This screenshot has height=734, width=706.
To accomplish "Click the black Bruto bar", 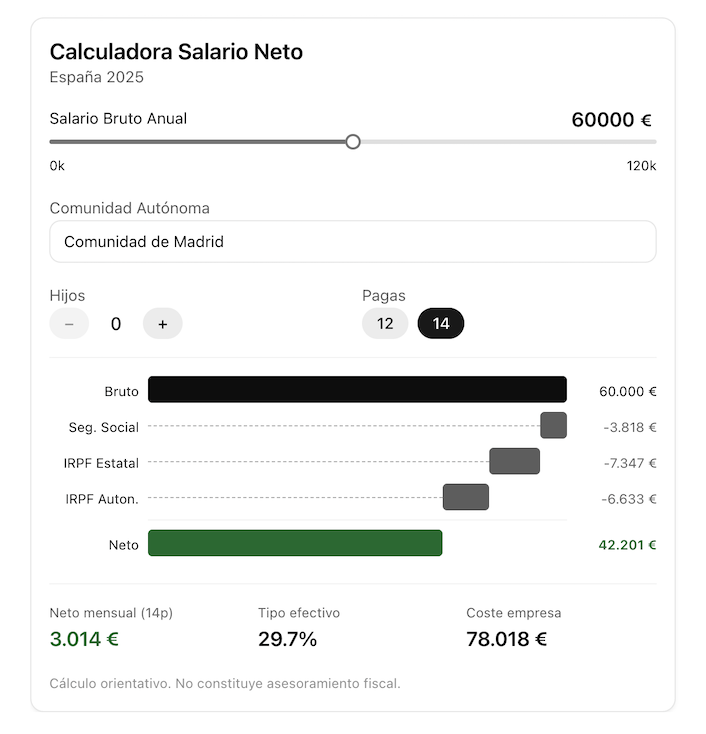I will [x=357, y=390].
